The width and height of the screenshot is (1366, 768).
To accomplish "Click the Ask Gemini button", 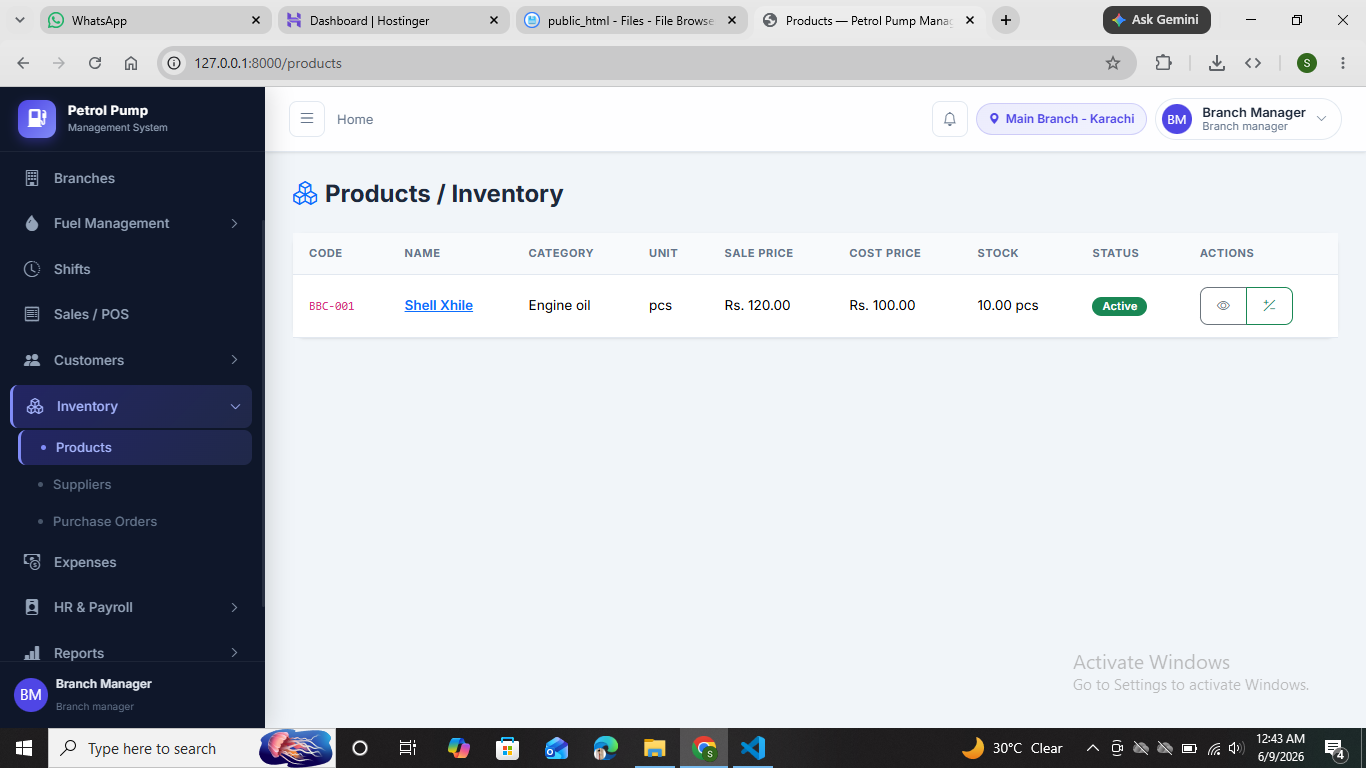I will tap(1157, 20).
